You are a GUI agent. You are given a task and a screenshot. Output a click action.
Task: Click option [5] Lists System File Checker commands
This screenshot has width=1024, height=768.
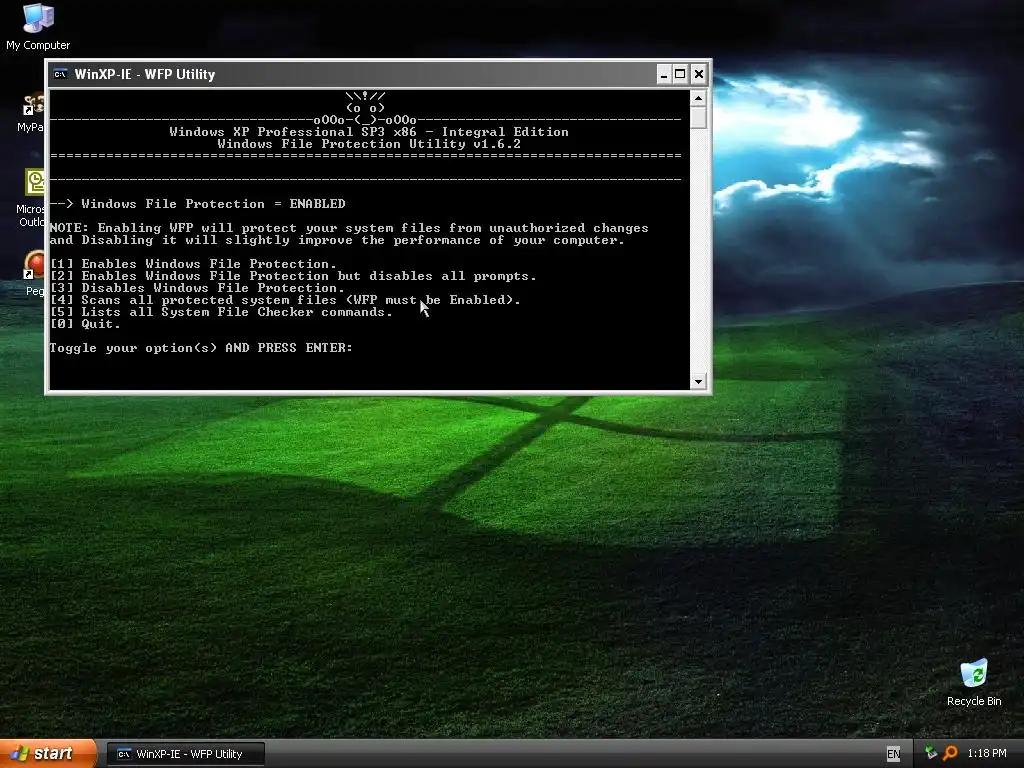(221, 312)
